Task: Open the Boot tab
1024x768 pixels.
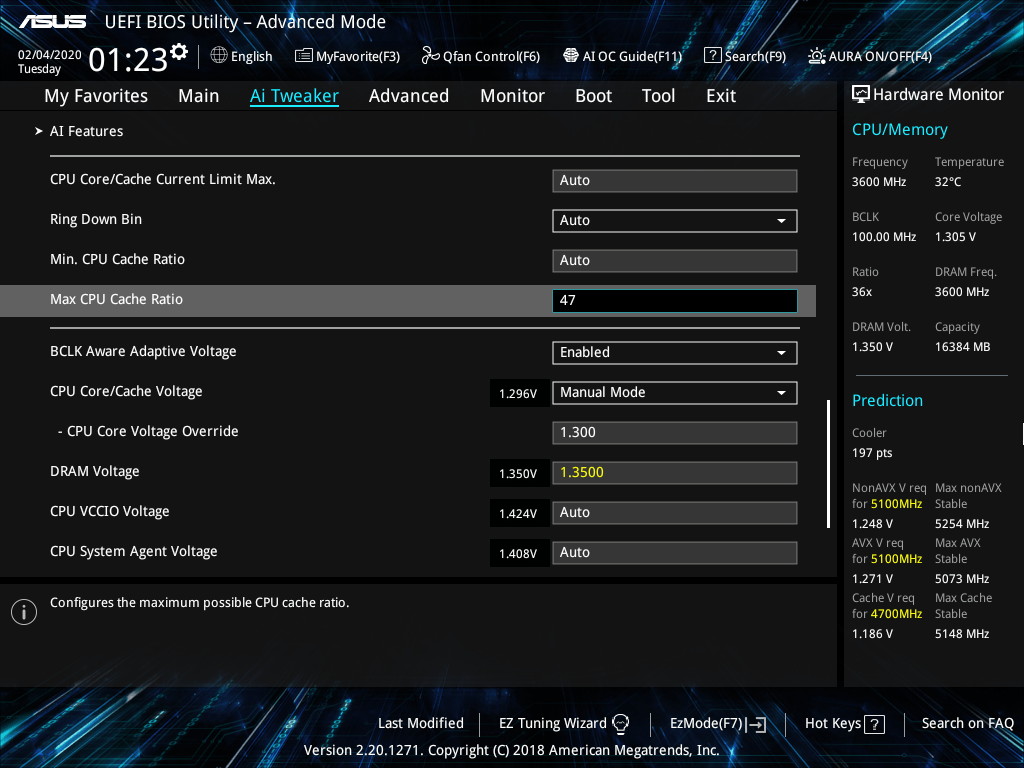Action: tap(594, 96)
